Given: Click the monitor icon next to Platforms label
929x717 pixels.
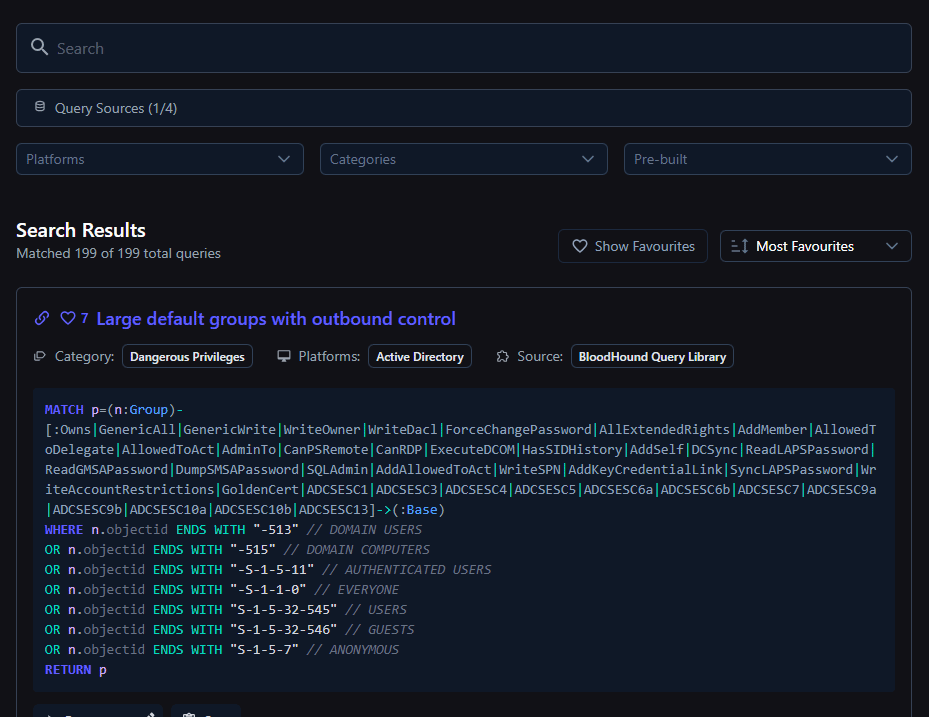Looking at the screenshot, I should tap(285, 356).
